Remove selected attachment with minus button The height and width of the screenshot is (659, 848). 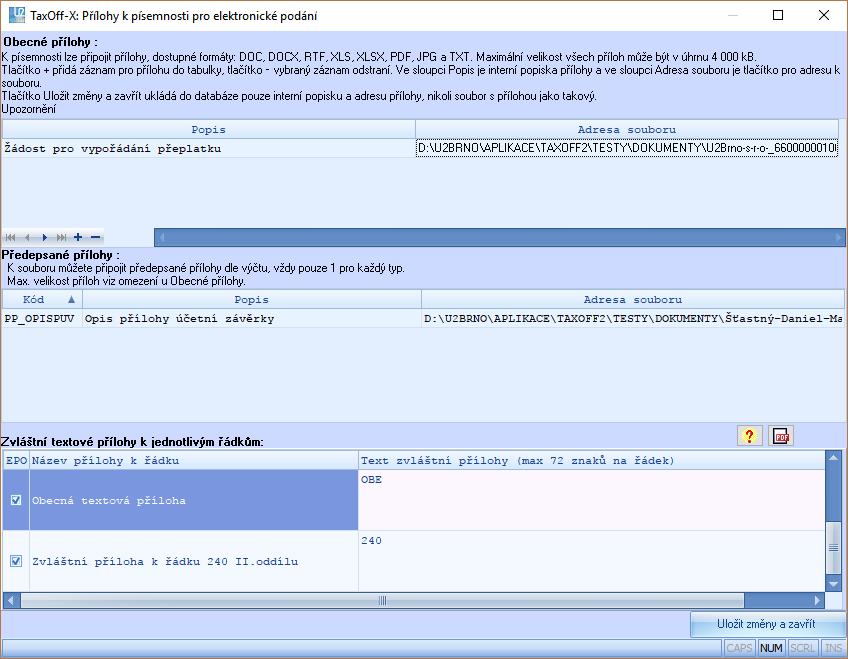[x=96, y=237]
